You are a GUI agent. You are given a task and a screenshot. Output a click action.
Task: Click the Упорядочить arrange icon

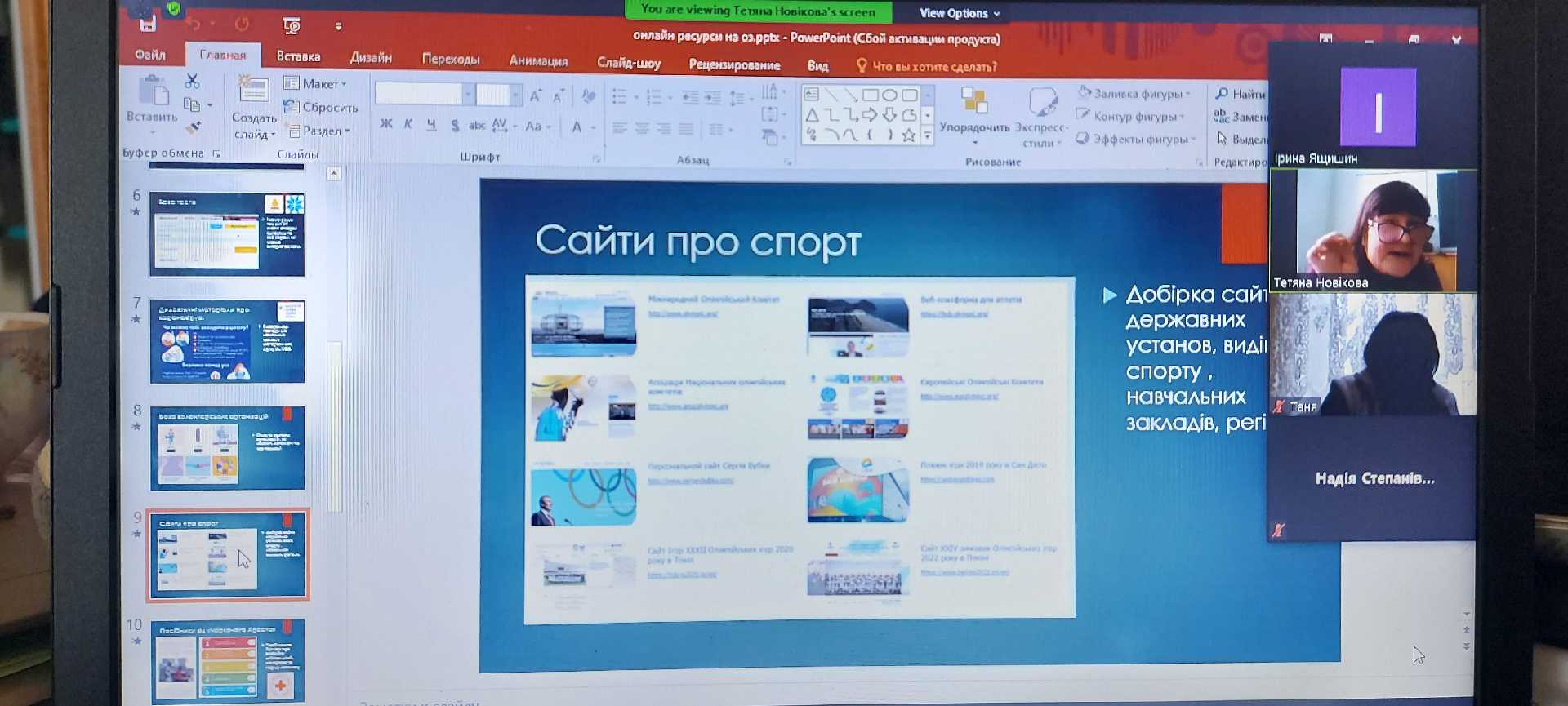tap(973, 101)
